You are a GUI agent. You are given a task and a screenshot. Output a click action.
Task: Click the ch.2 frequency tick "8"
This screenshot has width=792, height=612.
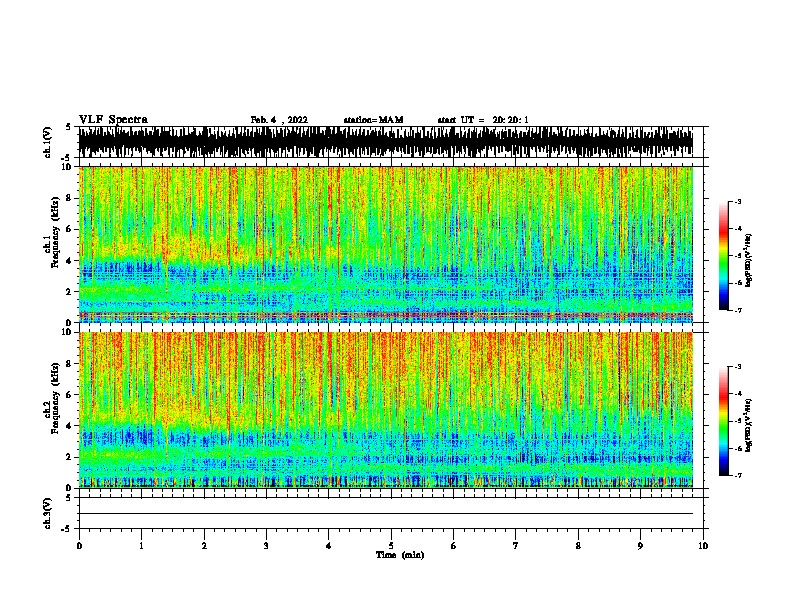coord(69,364)
